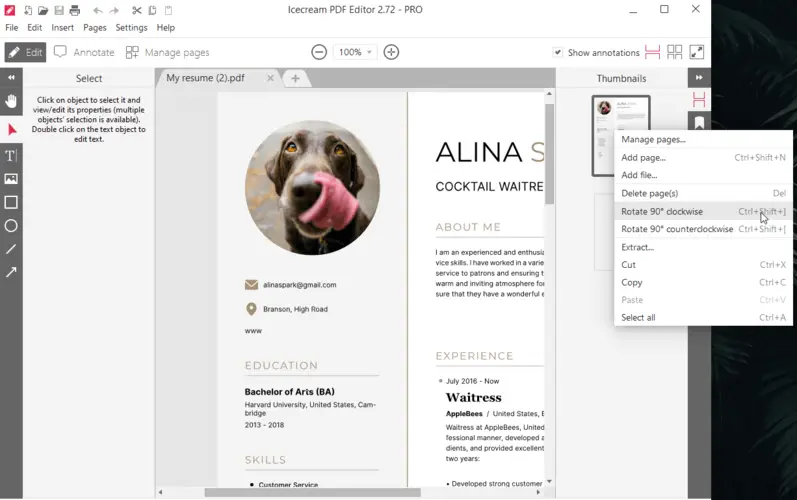
Task: Click the vertical scrollbar thumb
Action: pyautogui.click(x=549, y=153)
